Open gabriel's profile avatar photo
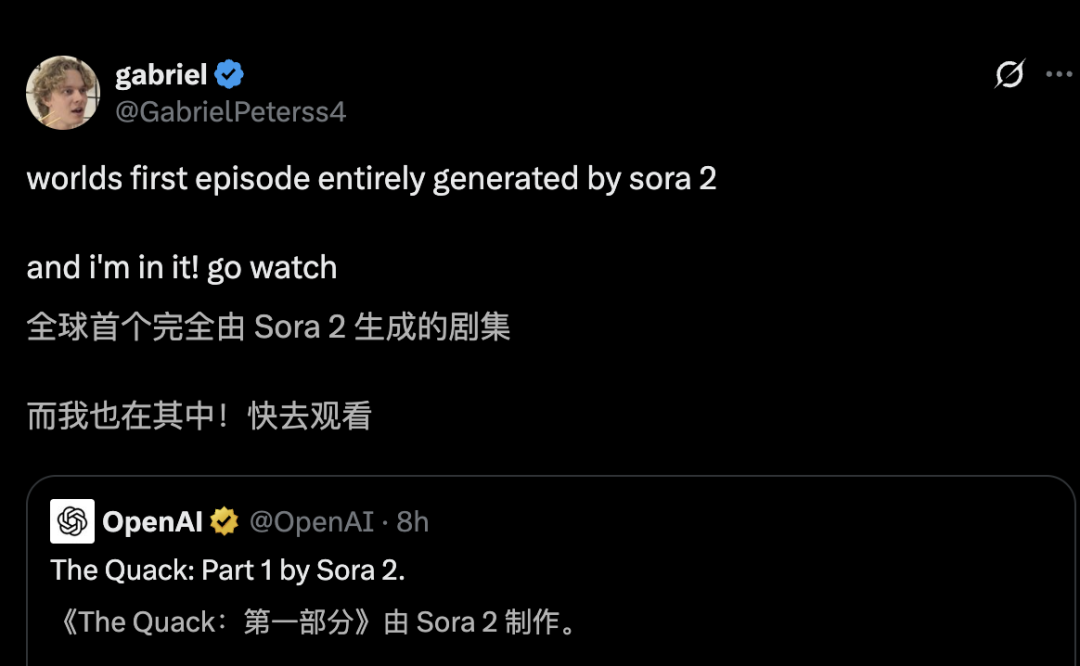1080x666 pixels. [x=62, y=92]
